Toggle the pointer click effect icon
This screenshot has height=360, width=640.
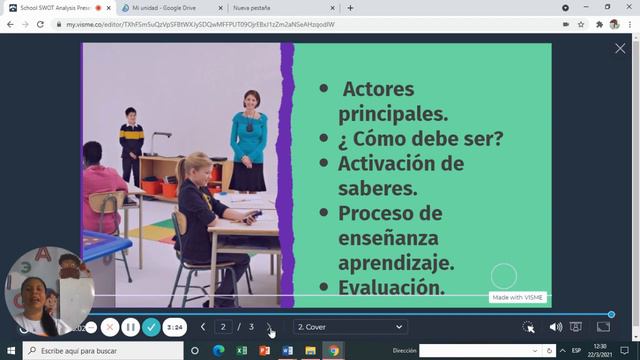coord(528,327)
